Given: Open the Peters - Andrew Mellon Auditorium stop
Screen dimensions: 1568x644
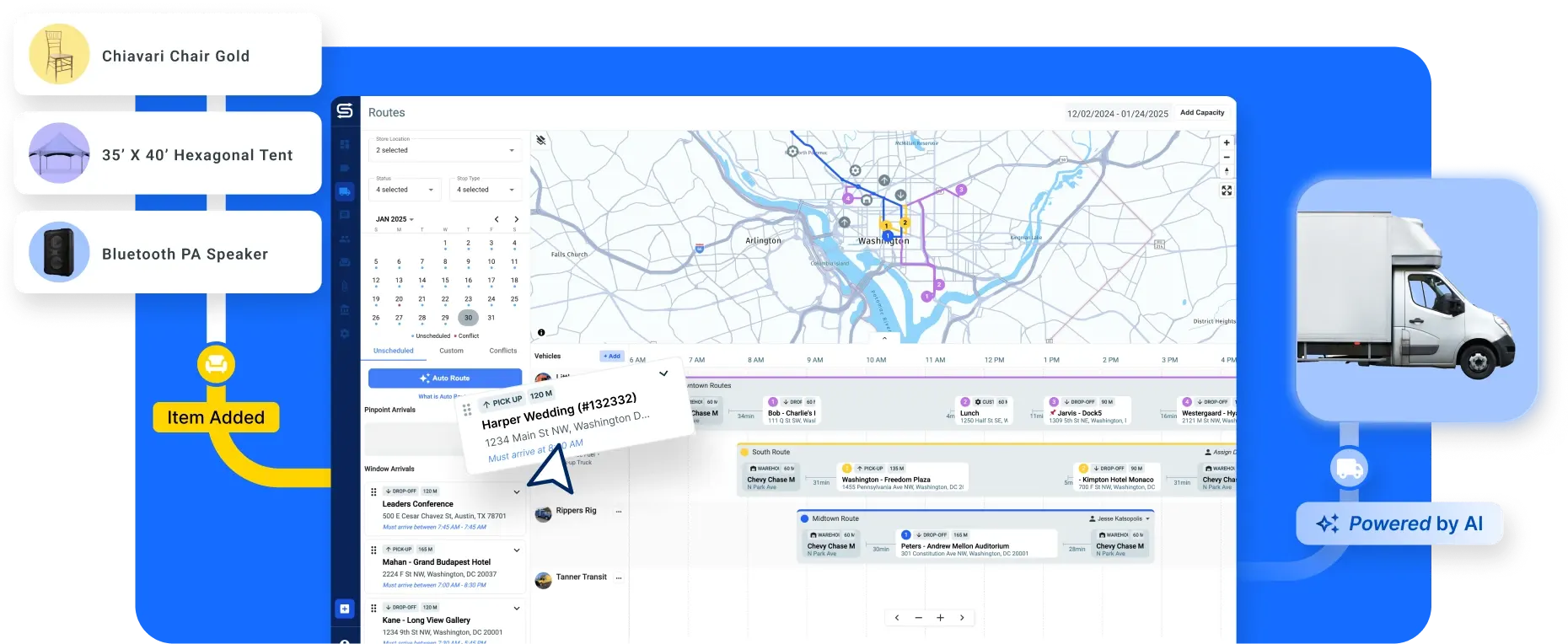Looking at the screenshot, I should point(976,545).
